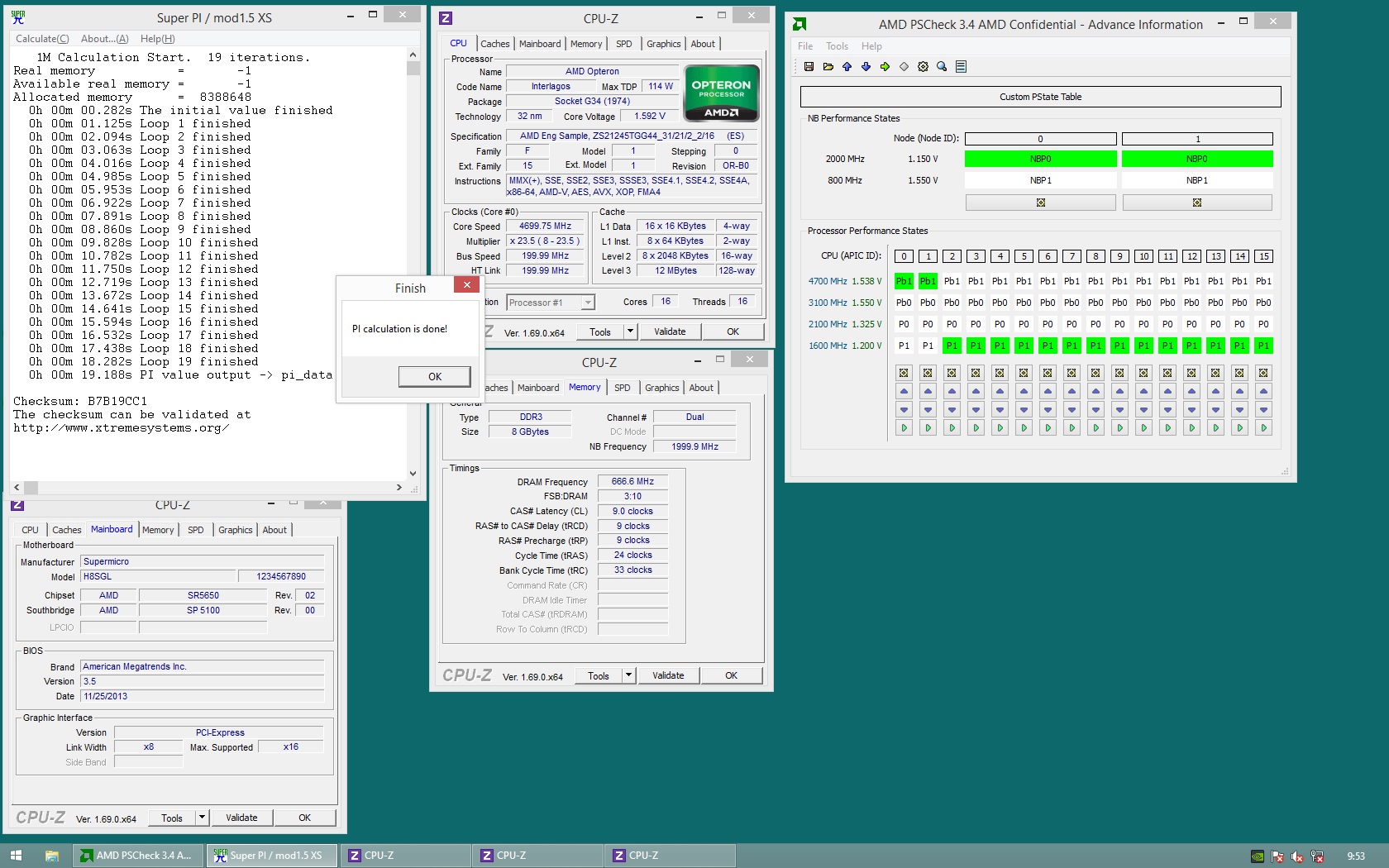The height and width of the screenshot is (868, 1389).
Task: Select P1 state for CPU 2
Action: point(952,346)
